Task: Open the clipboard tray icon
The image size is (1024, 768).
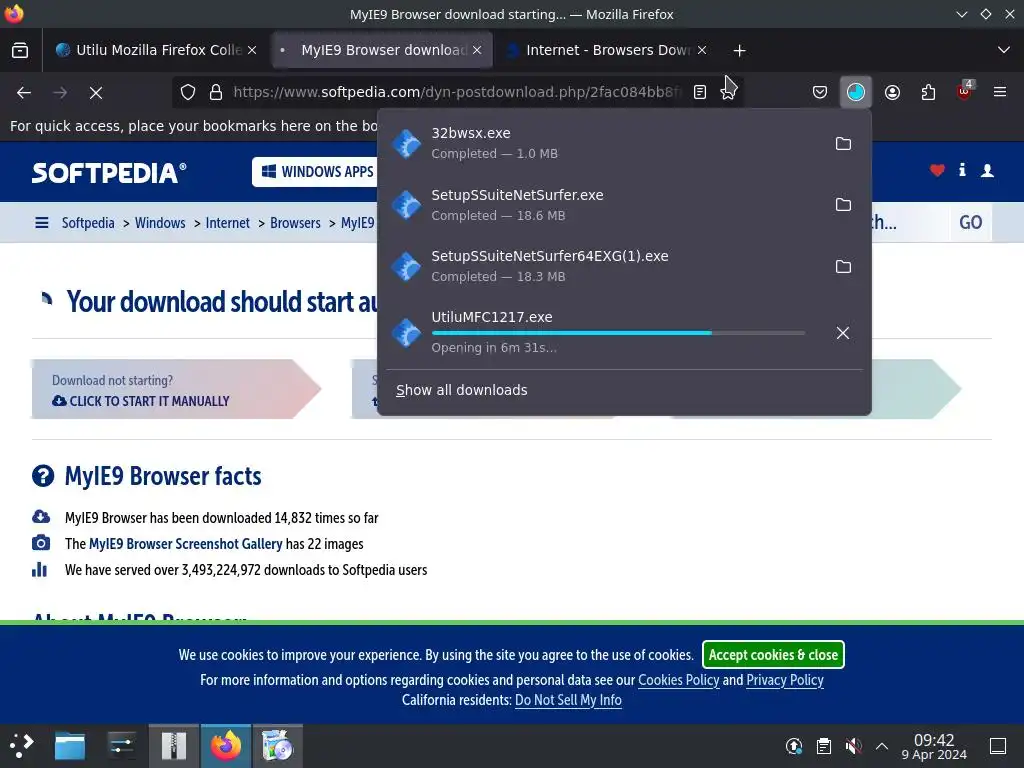Action: [x=824, y=746]
